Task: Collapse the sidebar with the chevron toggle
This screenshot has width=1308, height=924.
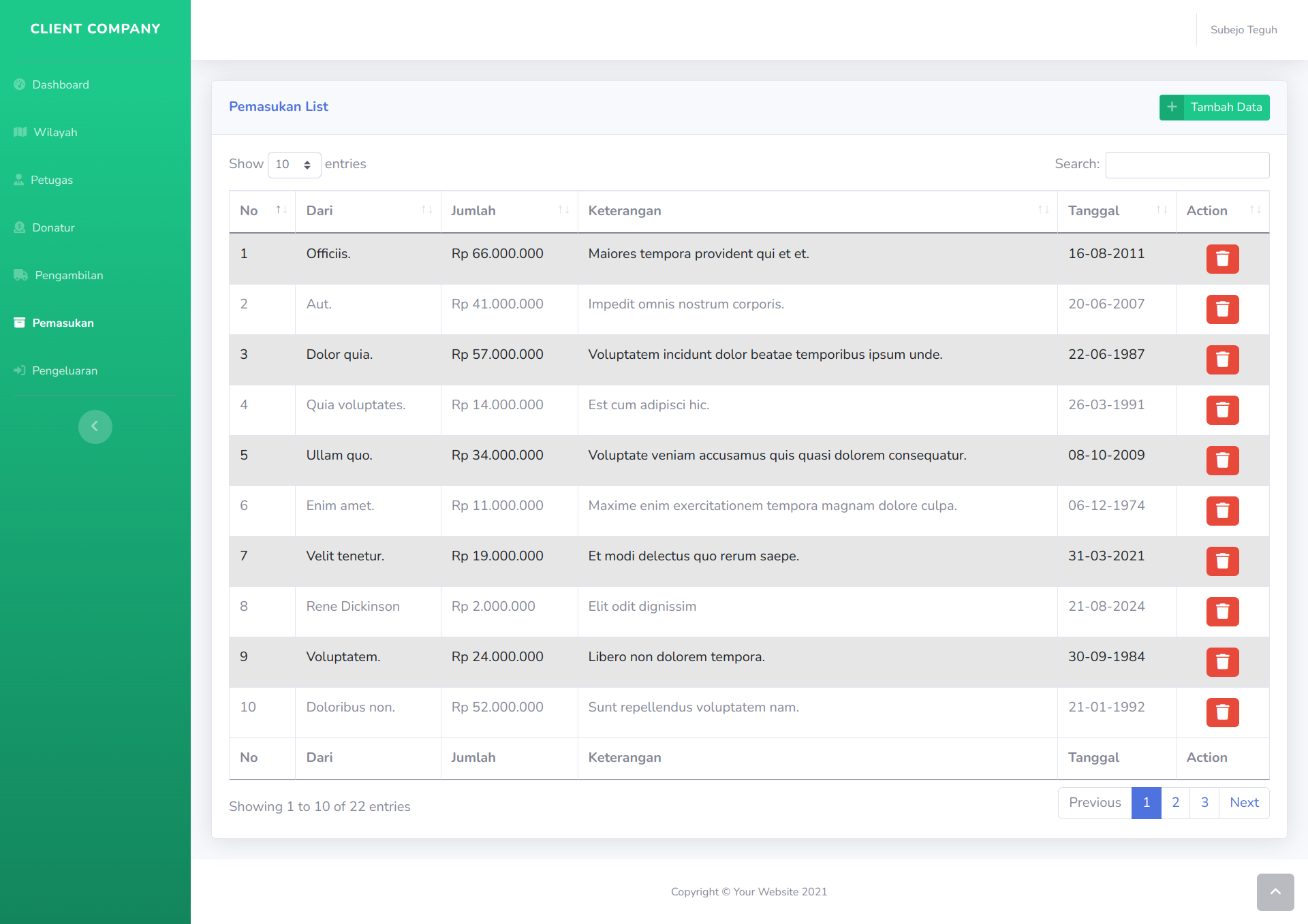Action: point(95,427)
